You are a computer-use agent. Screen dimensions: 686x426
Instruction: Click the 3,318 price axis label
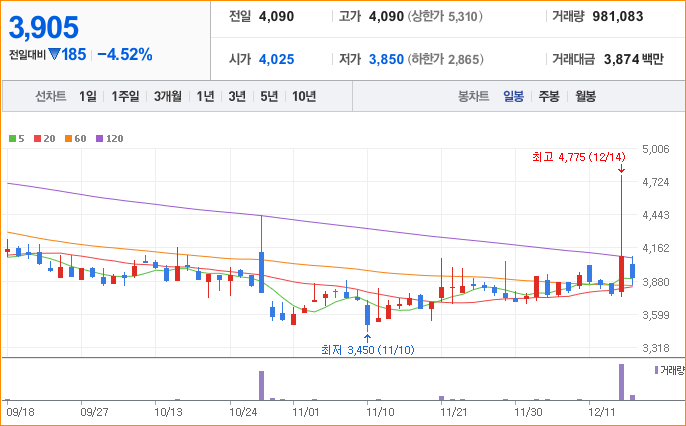pyautogui.click(x=656, y=348)
